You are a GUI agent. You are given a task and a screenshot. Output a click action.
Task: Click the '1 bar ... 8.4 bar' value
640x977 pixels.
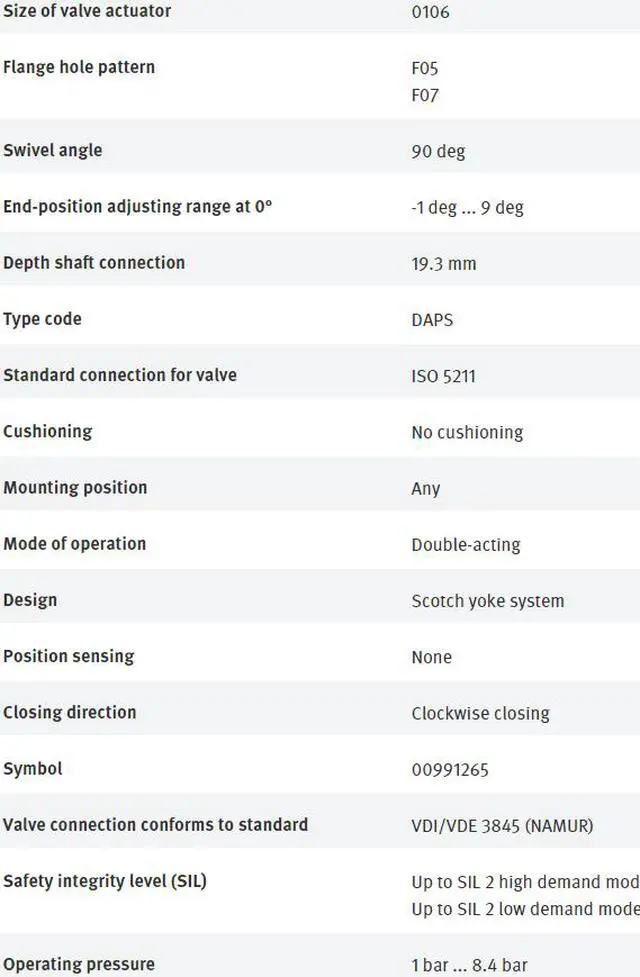tap(469, 966)
